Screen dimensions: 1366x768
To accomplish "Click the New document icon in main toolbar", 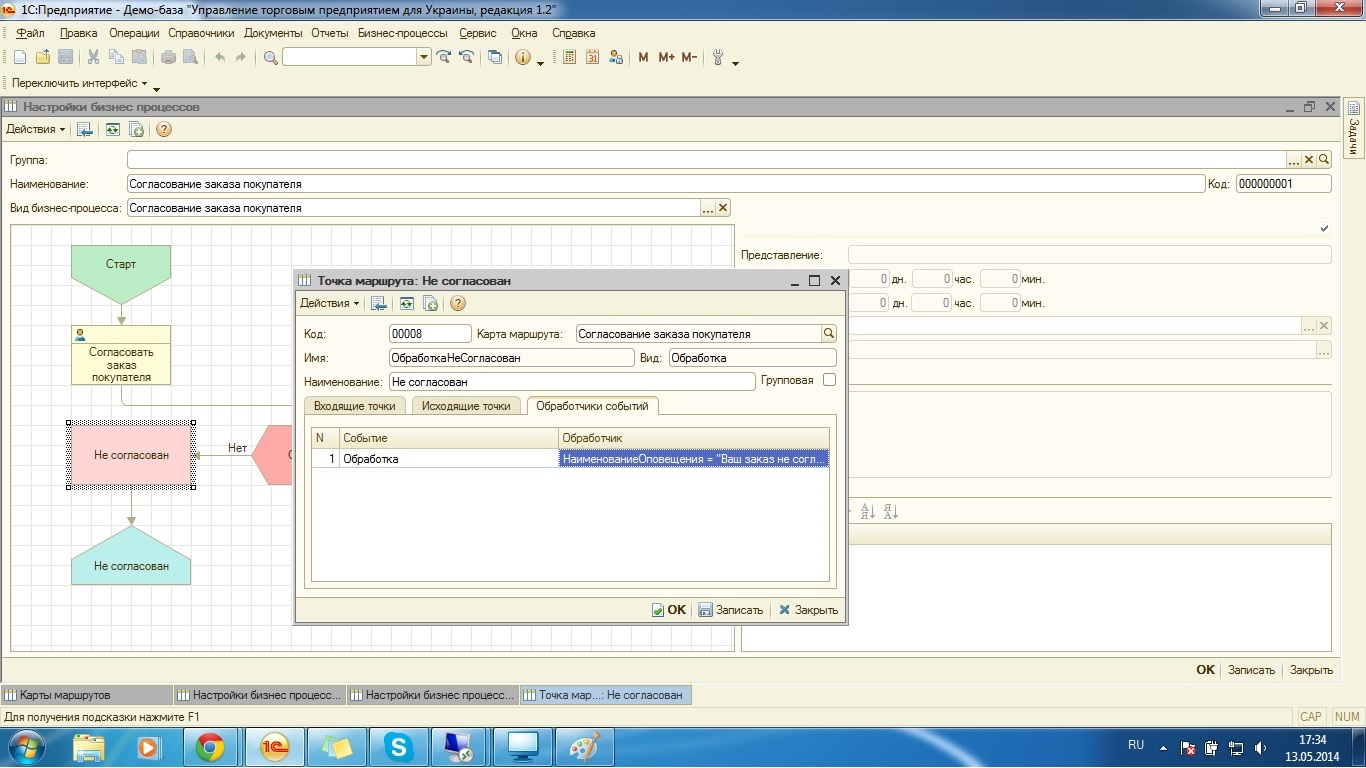I will coord(19,57).
